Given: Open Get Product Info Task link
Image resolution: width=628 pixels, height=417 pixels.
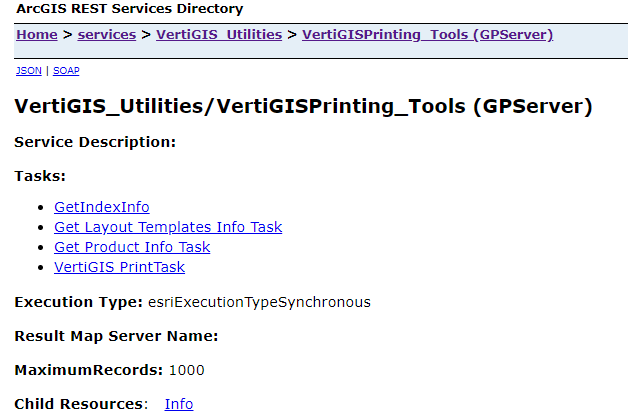Looking at the screenshot, I should click(x=132, y=247).
